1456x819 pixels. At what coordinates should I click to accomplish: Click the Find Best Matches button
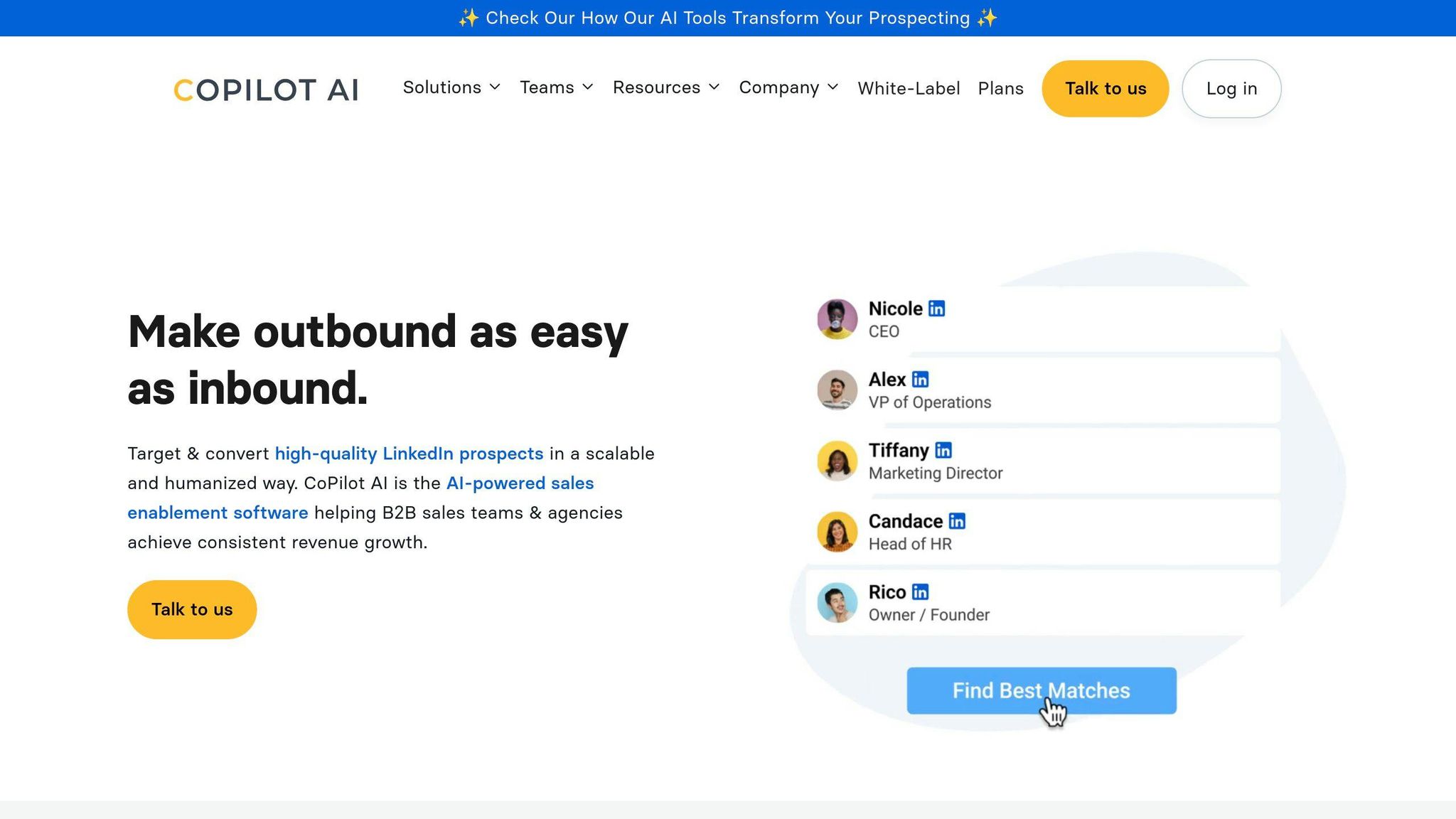pyautogui.click(x=1042, y=690)
